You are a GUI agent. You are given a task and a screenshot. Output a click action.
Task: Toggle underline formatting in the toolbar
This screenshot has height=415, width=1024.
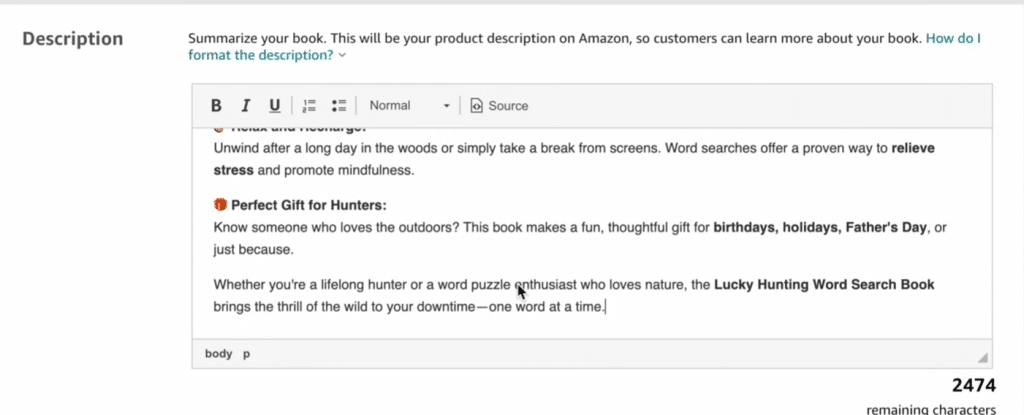(x=274, y=106)
